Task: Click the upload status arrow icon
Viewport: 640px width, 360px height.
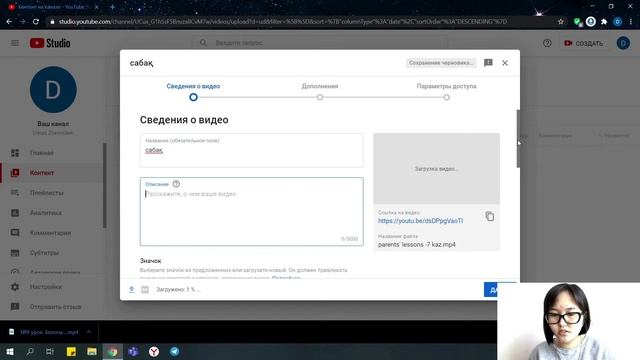Action: click(x=131, y=289)
